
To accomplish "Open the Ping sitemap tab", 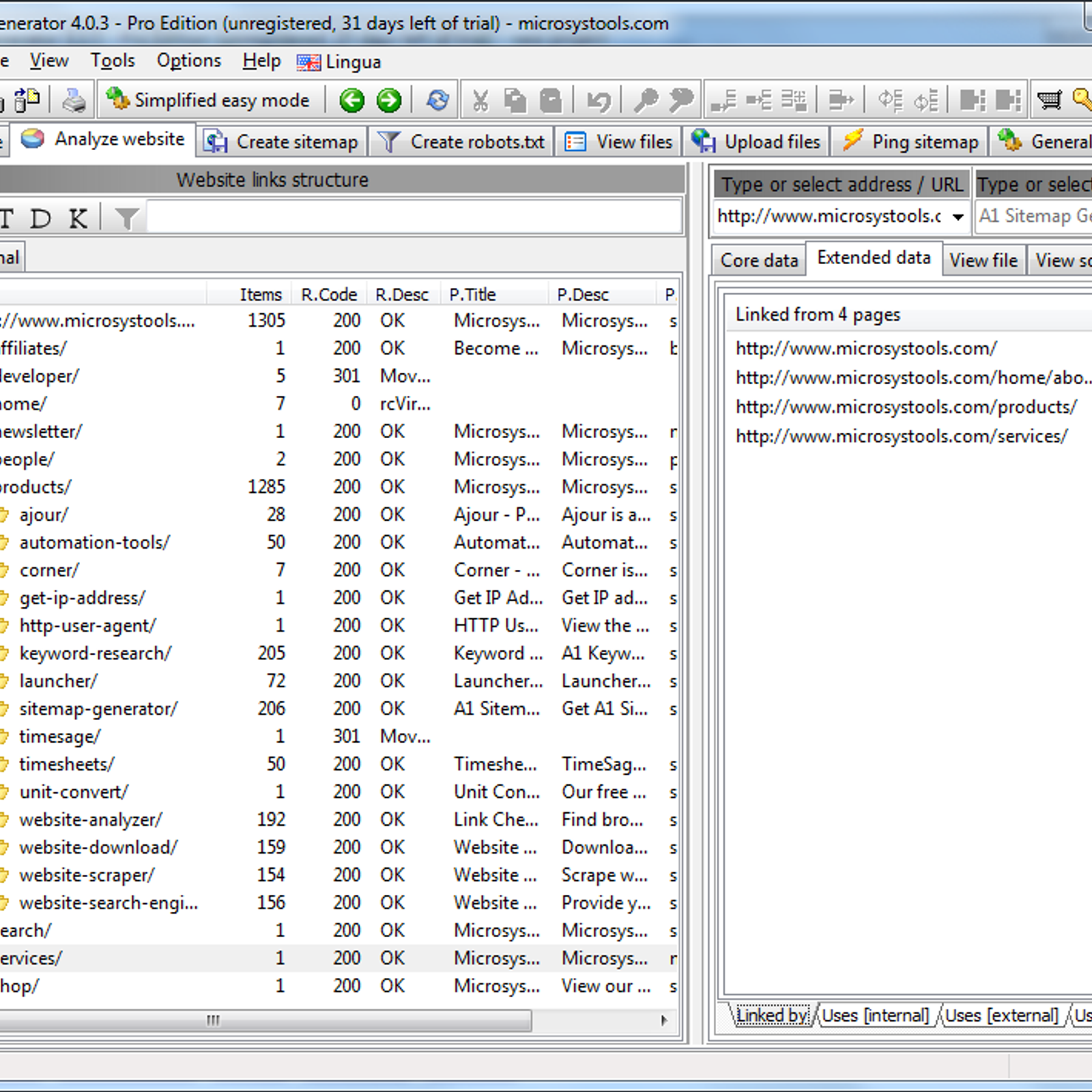I will pos(910,142).
